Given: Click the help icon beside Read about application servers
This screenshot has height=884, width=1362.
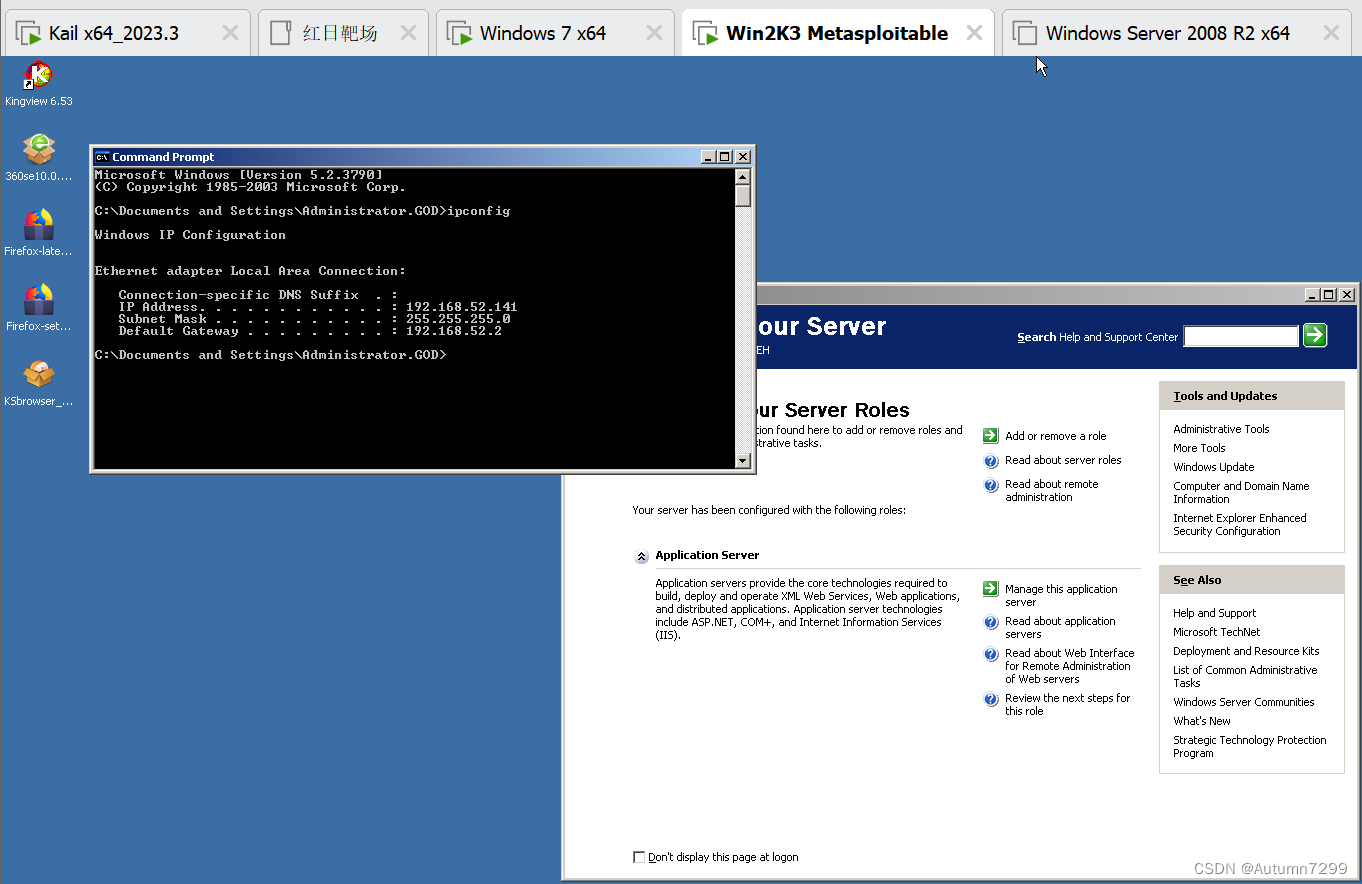Looking at the screenshot, I should click(x=990, y=622).
